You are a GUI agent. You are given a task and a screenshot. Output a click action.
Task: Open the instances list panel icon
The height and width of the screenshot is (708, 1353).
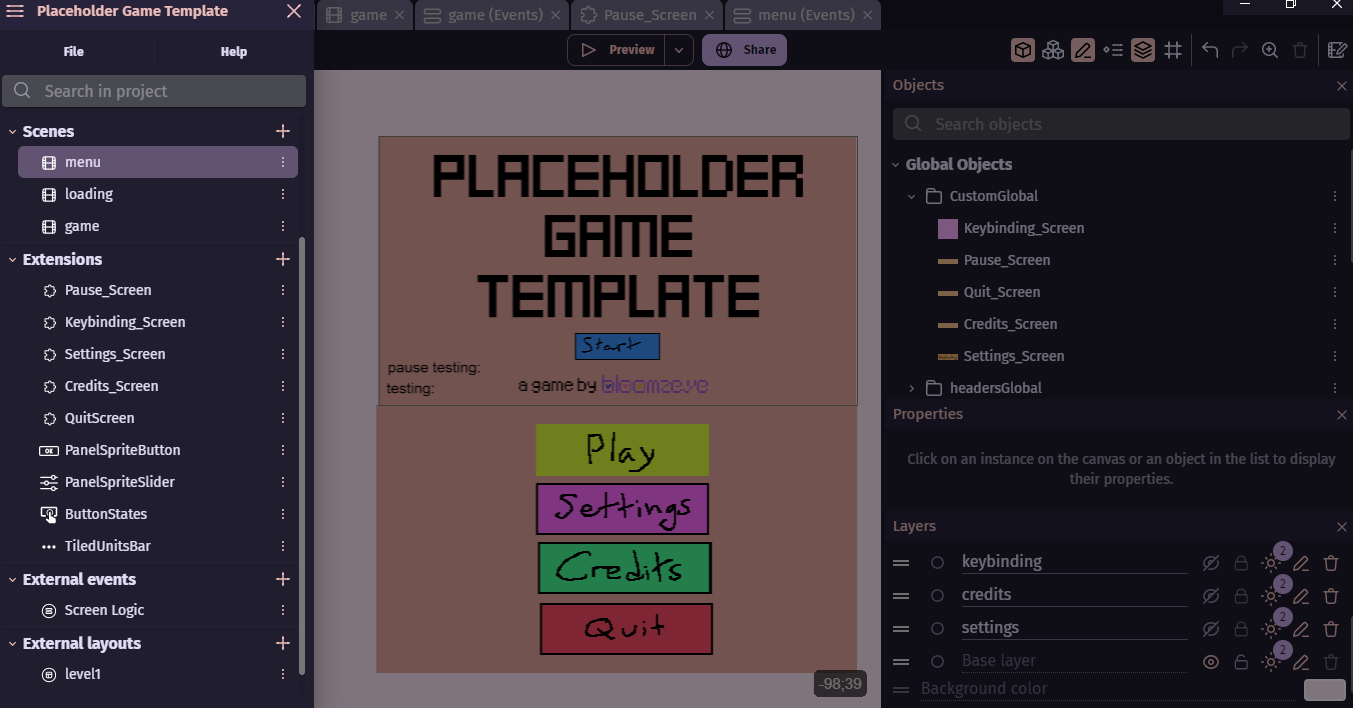pos(1113,50)
